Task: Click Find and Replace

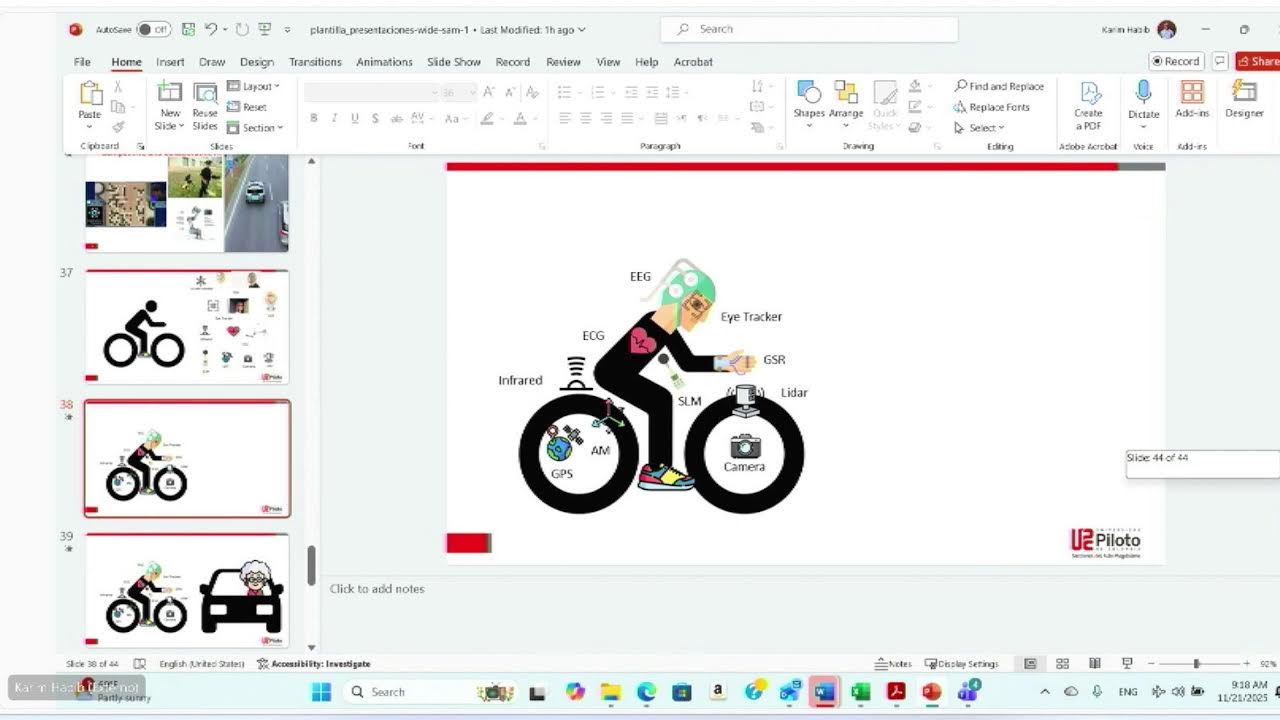Action: [998, 87]
